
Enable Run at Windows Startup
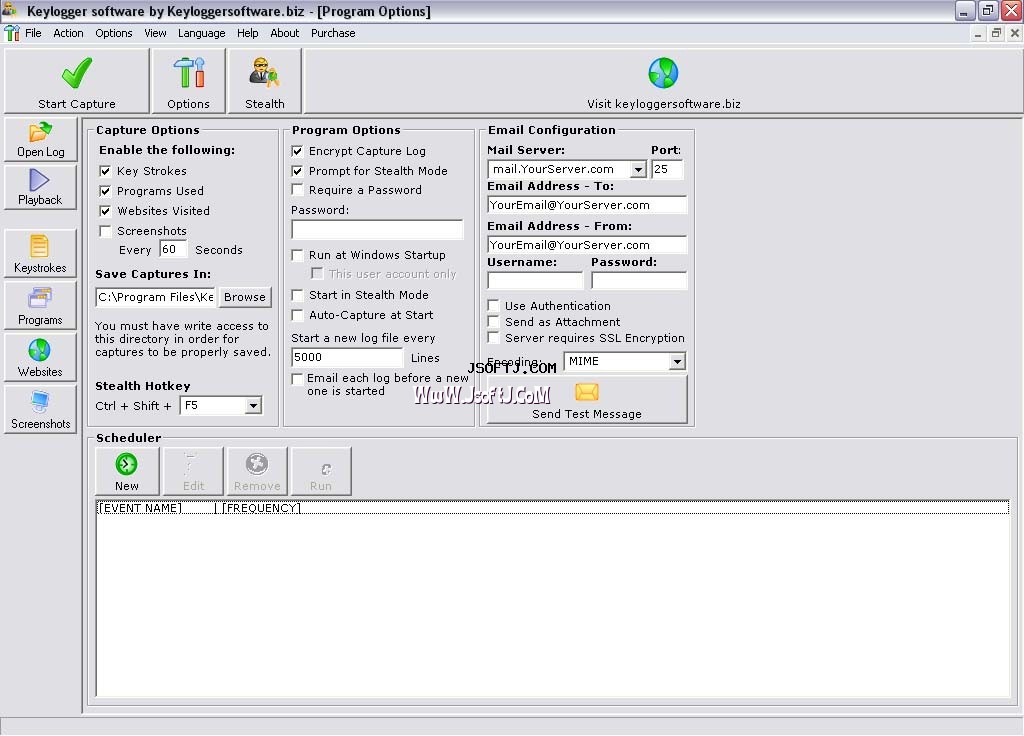point(297,255)
